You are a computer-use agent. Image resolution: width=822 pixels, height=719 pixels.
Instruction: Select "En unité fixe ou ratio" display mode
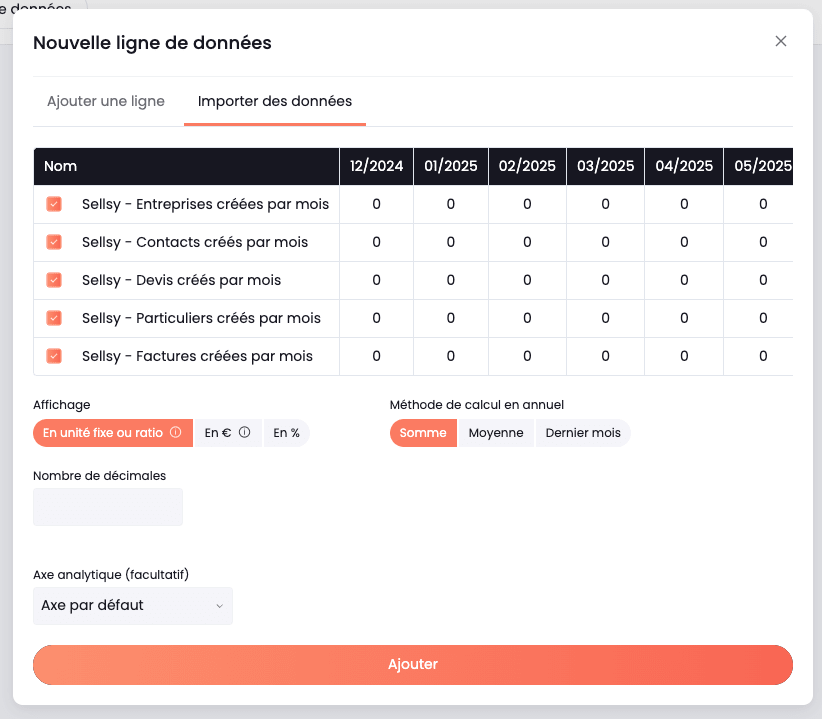point(104,432)
